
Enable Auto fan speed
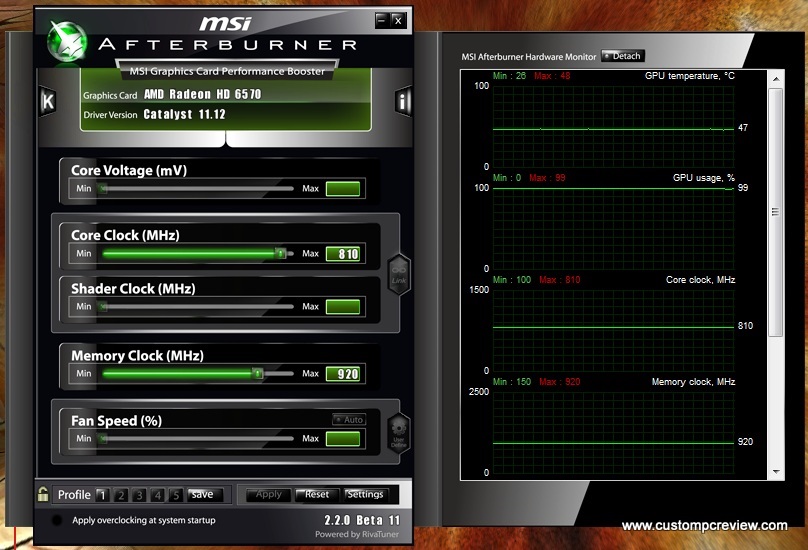tap(349, 420)
